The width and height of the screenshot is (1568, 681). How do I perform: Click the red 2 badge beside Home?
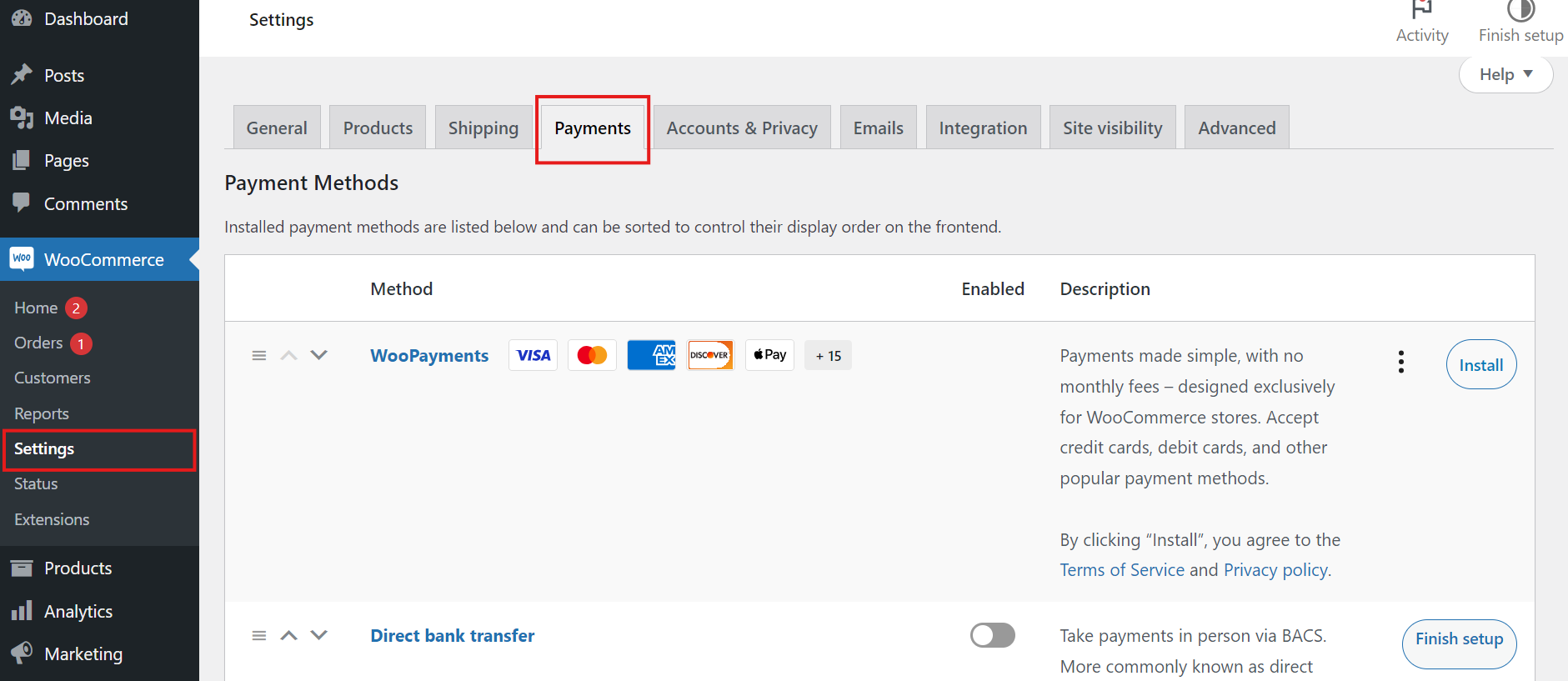coord(76,308)
